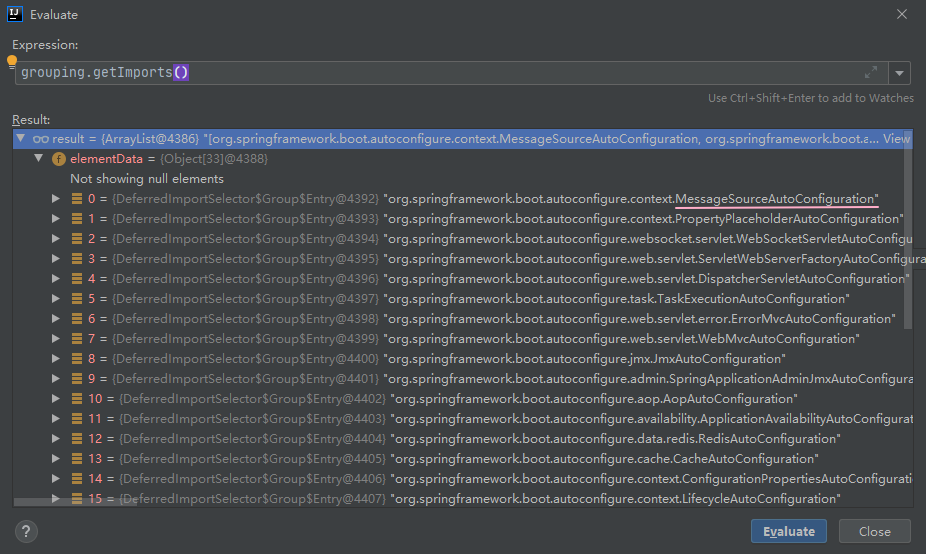
Task: Expand entry 0 MessageSourceAutoConfiguration
Action: (x=56, y=198)
